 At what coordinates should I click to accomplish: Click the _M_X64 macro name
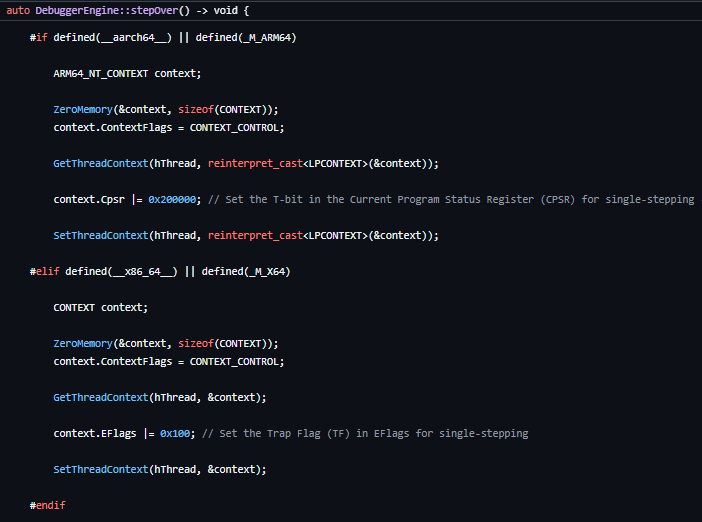click(268, 271)
